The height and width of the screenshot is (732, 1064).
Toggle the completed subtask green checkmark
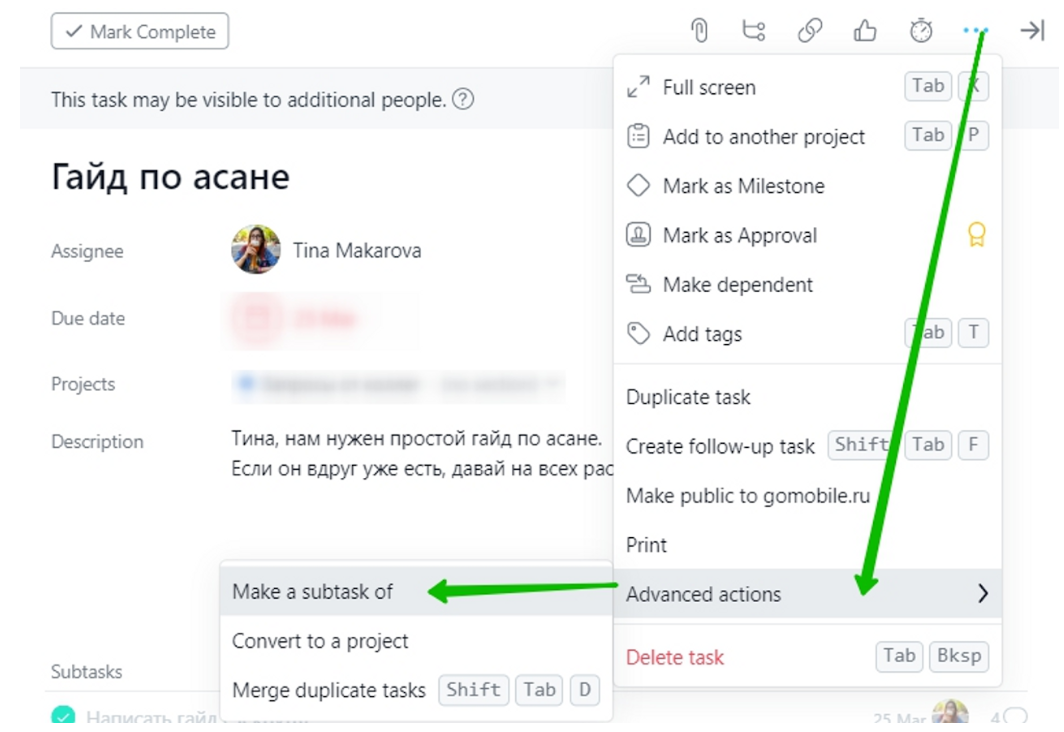(x=63, y=716)
